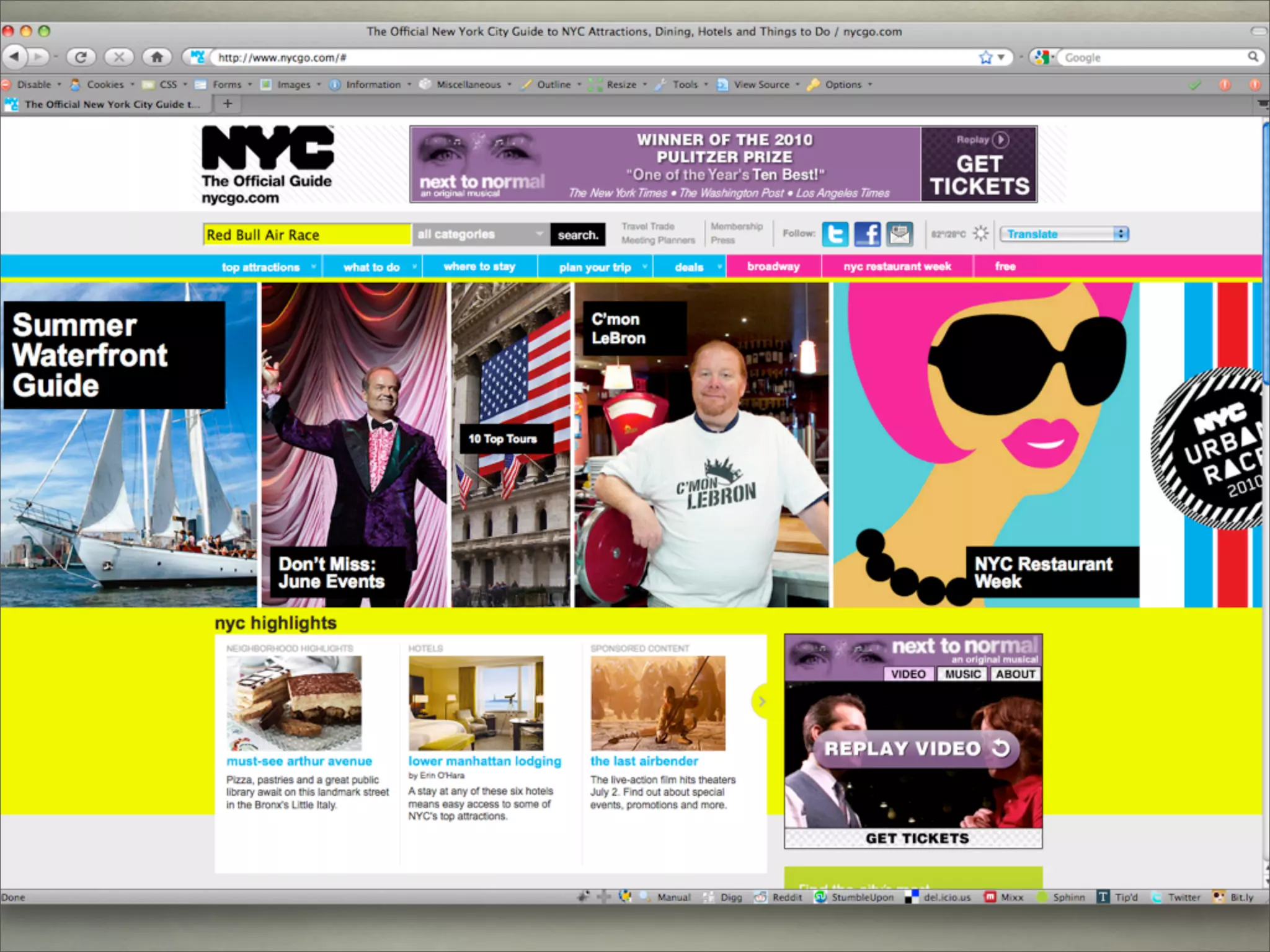Click the browser back arrow
This screenshot has width=1270, height=952.
[x=15, y=57]
